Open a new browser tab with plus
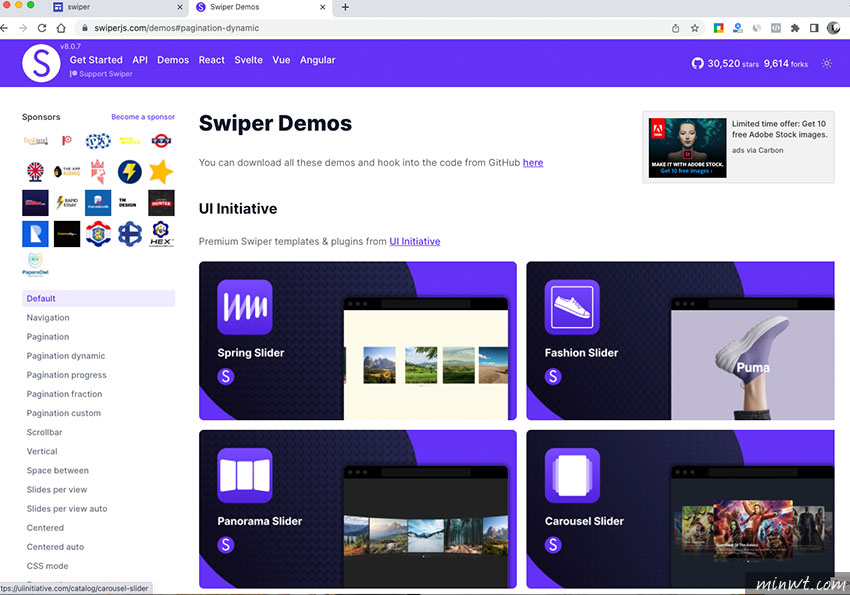This screenshot has height=595, width=850. (345, 7)
